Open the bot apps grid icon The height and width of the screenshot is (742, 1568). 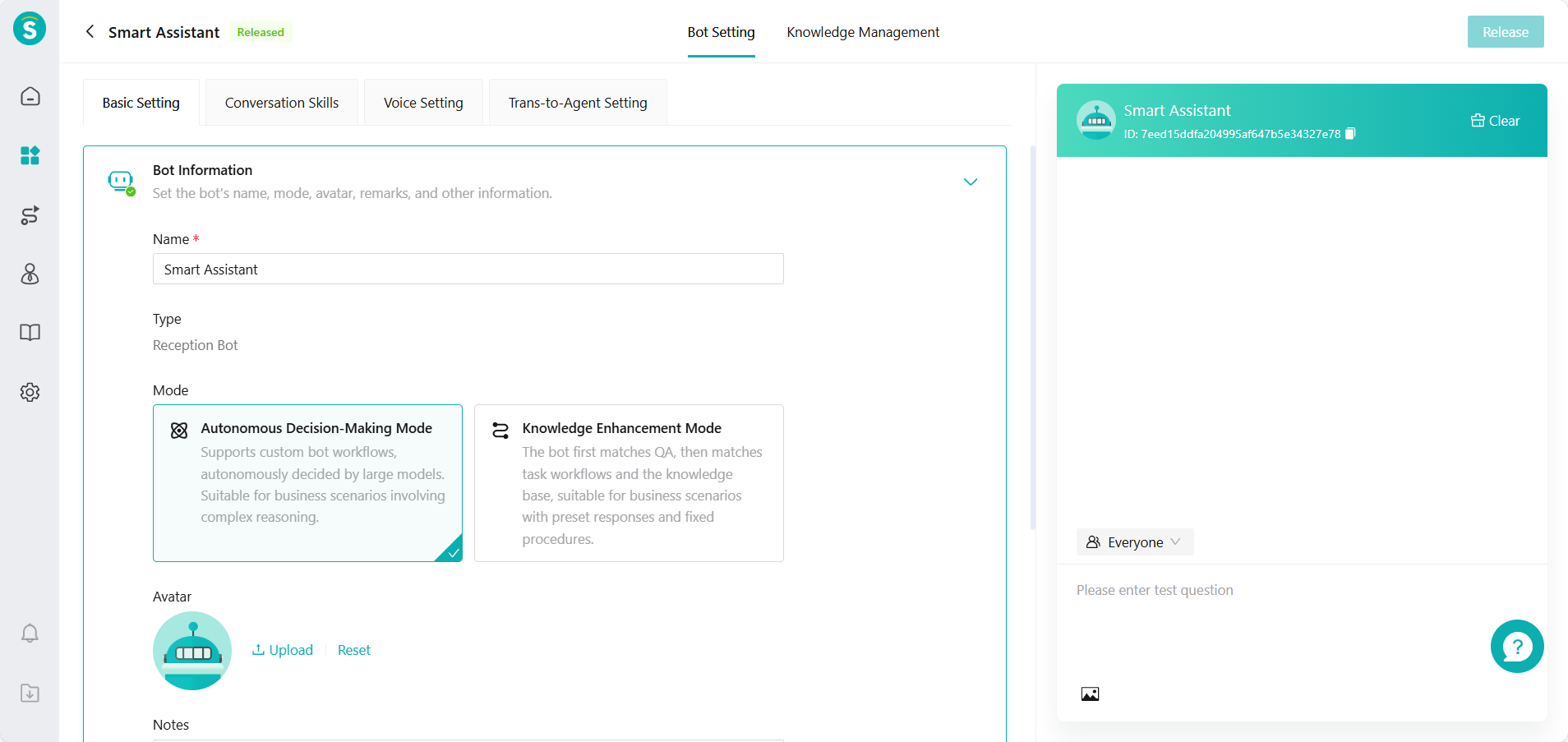[x=30, y=155]
